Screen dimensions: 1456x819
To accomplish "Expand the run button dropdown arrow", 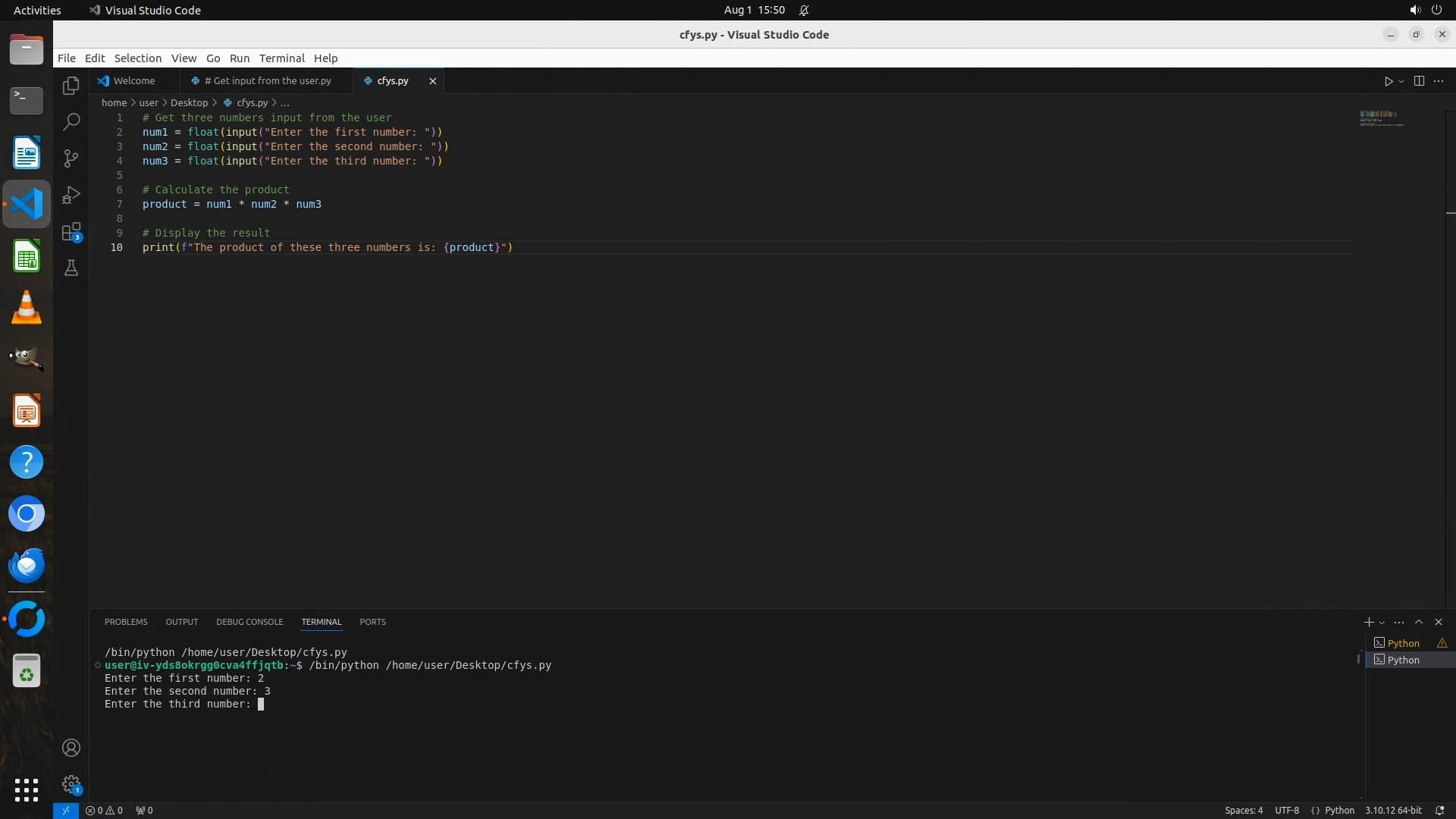I will (1401, 81).
